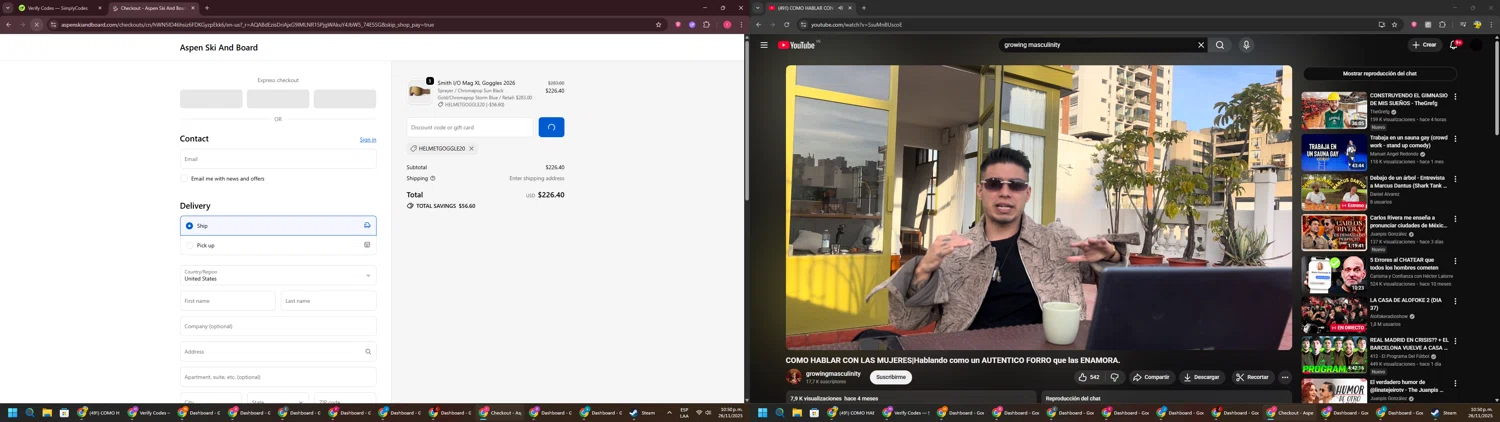Viewport: 1500px width, 422px height.
Task: Go to YouTube home via logo
Action: [x=797, y=45]
